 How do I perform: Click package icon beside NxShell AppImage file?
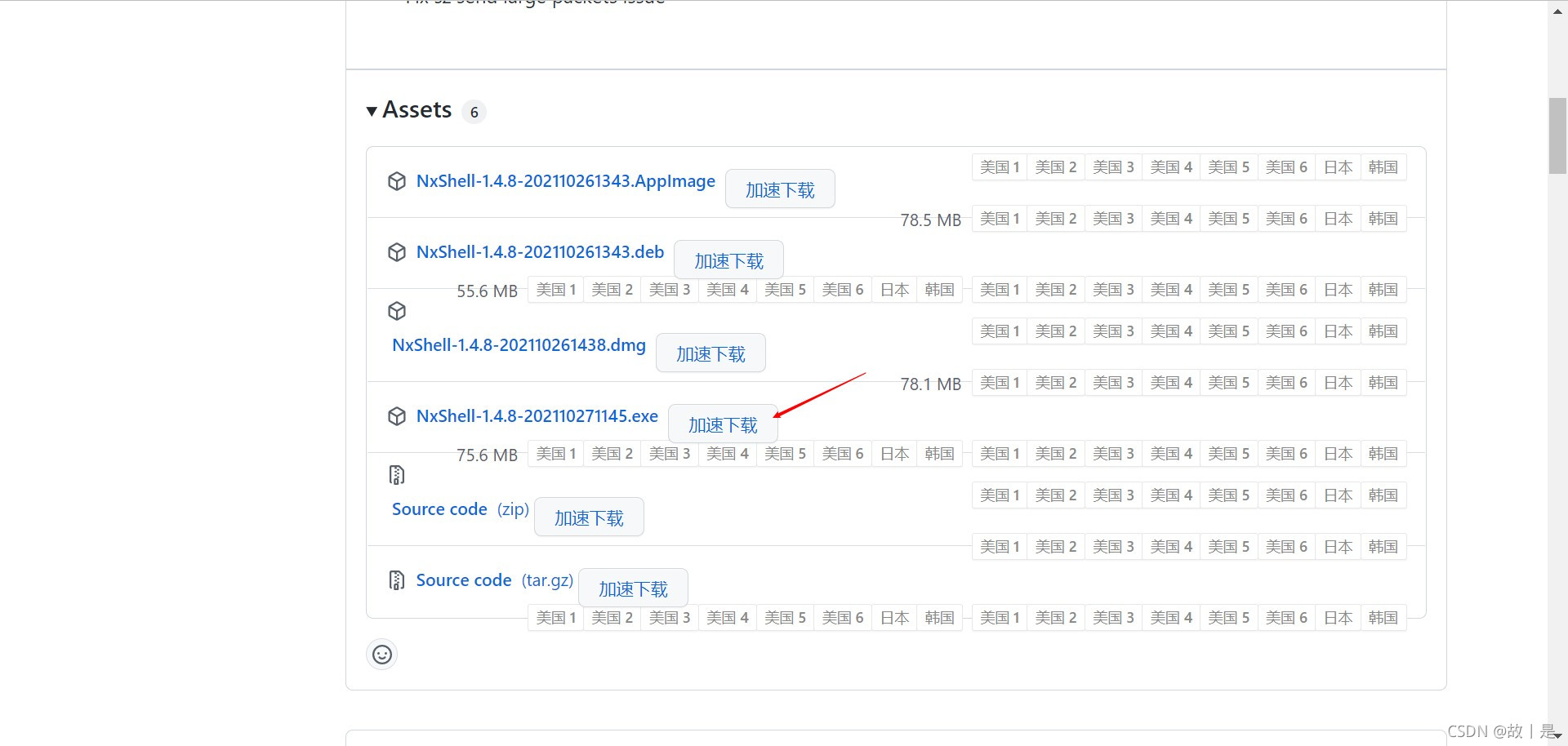point(397,181)
